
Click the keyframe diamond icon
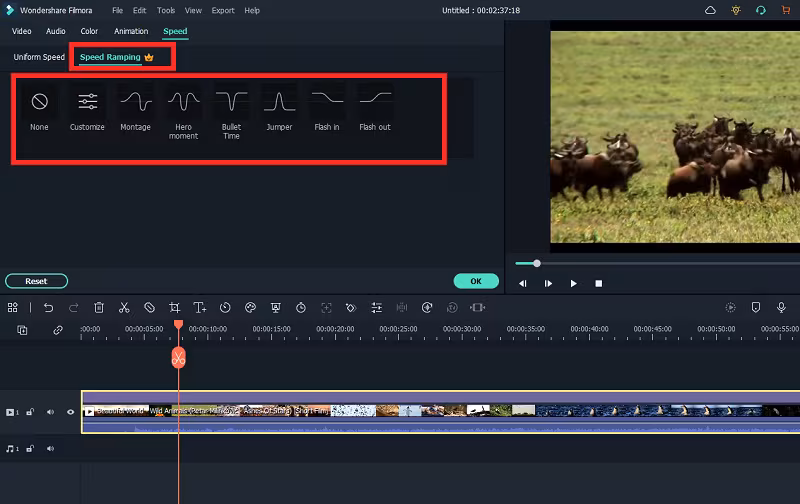coord(351,308)
